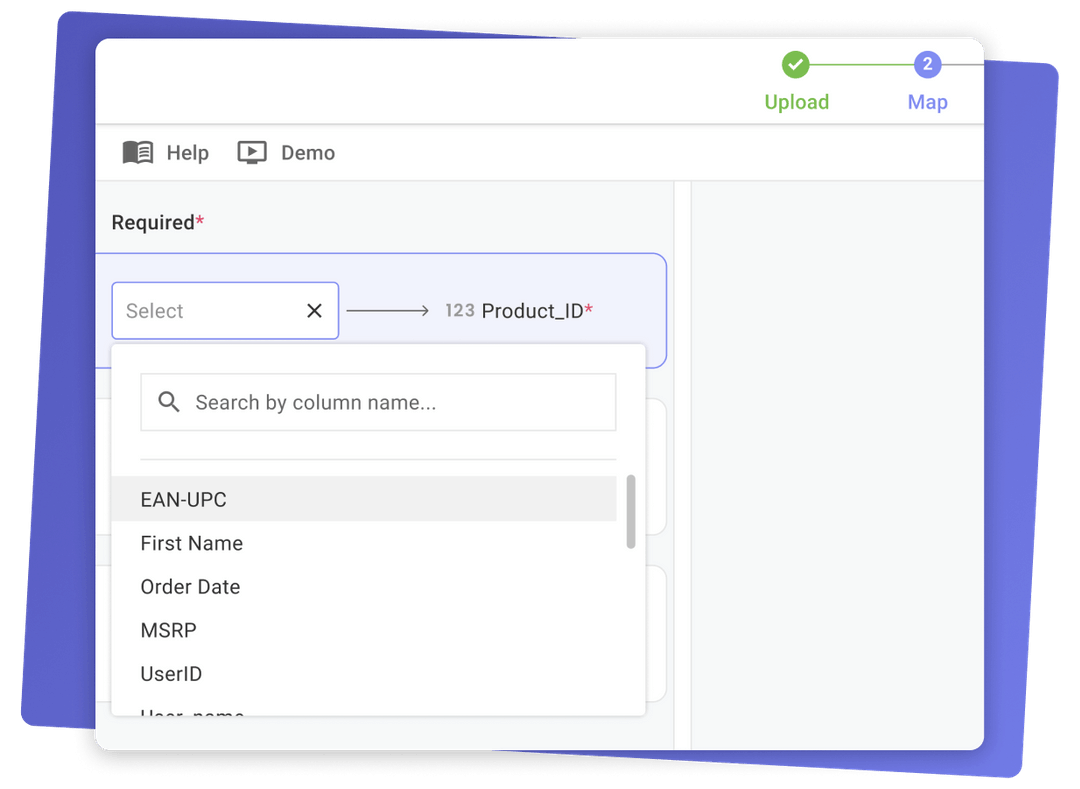Choose First Name as the mapped column

pyautogui.click(x=191, y=543)
